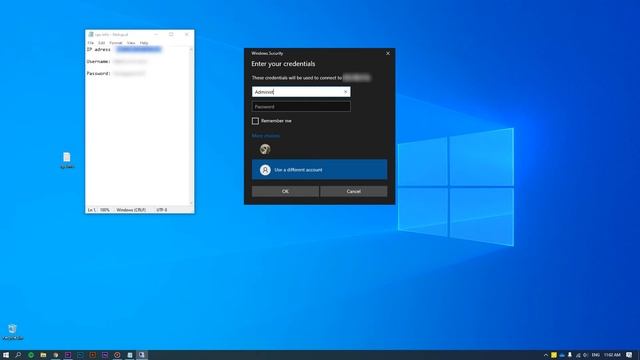Open File Explorer from the taskbar
Screen dimensions: 640x360
point(43,355)
